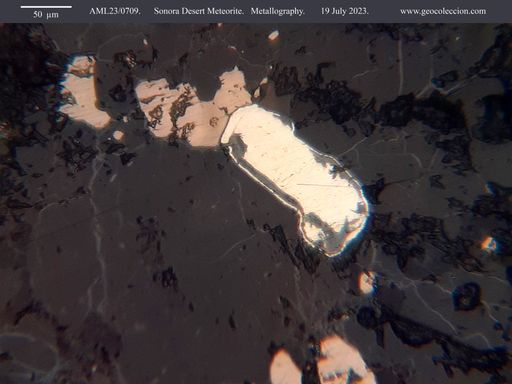Click the white scale bar line
Screen dimensions: 512x384
(x=46, y=7)
